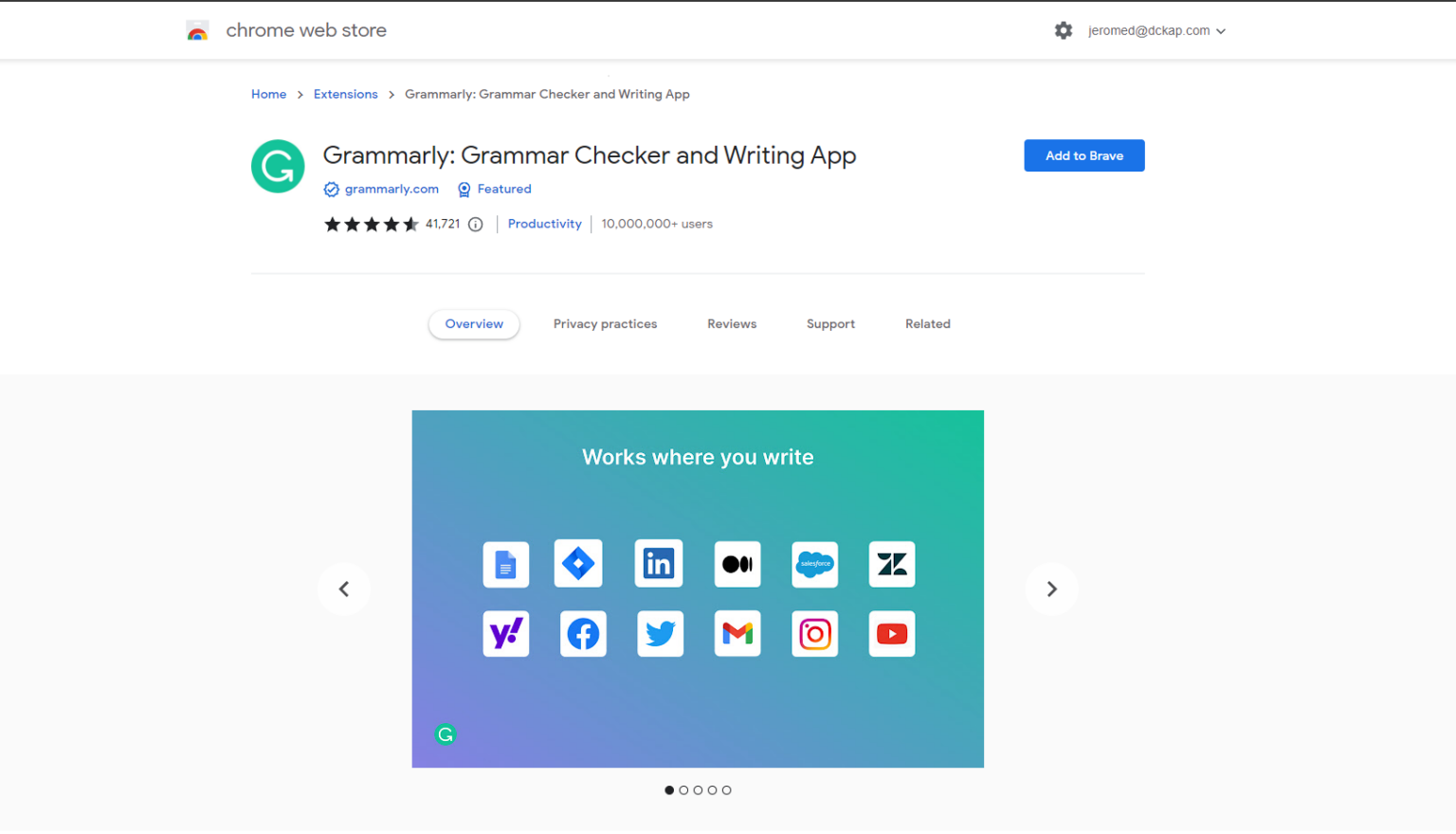Switch to the Reviews tab

click(732, 324)
